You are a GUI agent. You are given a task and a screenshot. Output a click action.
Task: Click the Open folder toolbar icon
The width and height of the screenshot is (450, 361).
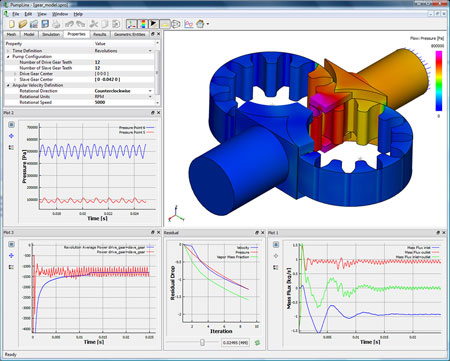click(22, 24)
